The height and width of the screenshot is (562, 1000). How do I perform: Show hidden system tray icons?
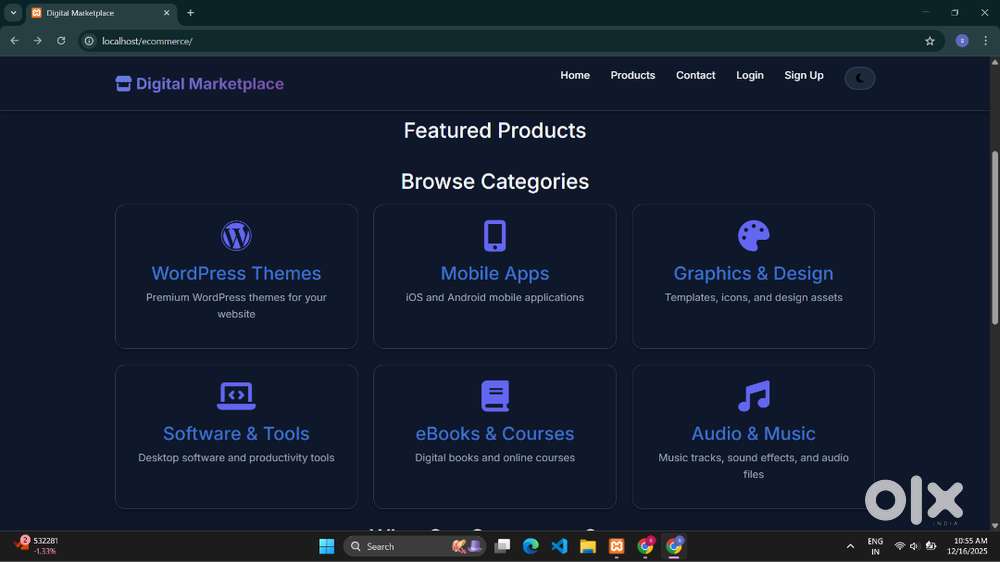click(x=850, y=546)
